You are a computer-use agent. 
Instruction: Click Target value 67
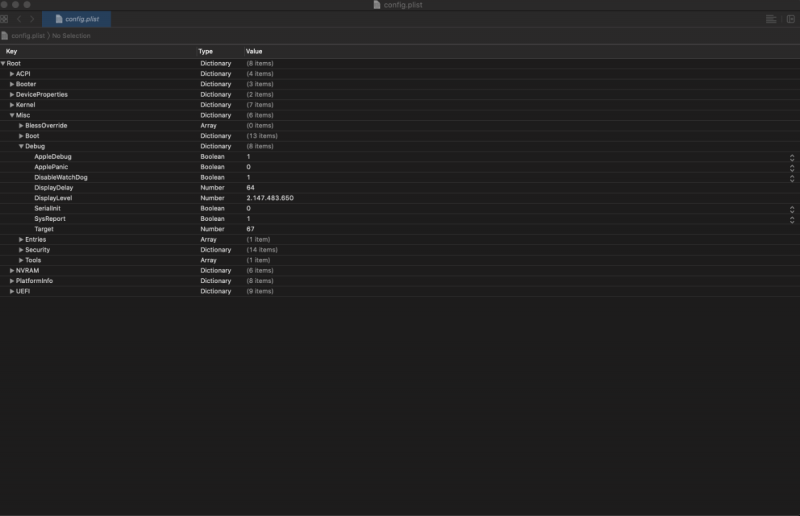click(x=251, y=229)
